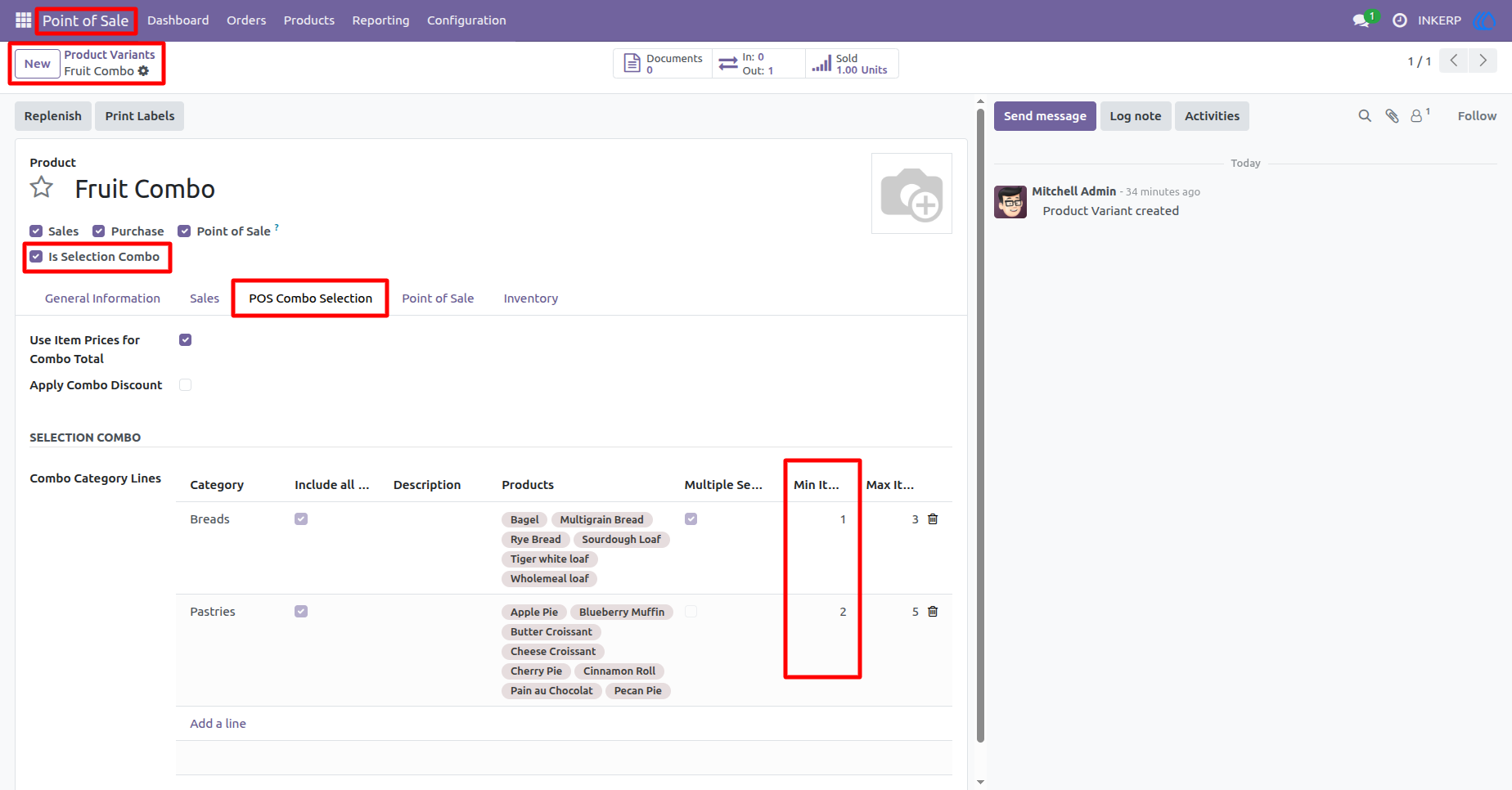This screenshot has height=790, width=1512.
Task: Mark Fruit Combo as favorite star
Action: point(42,188)
